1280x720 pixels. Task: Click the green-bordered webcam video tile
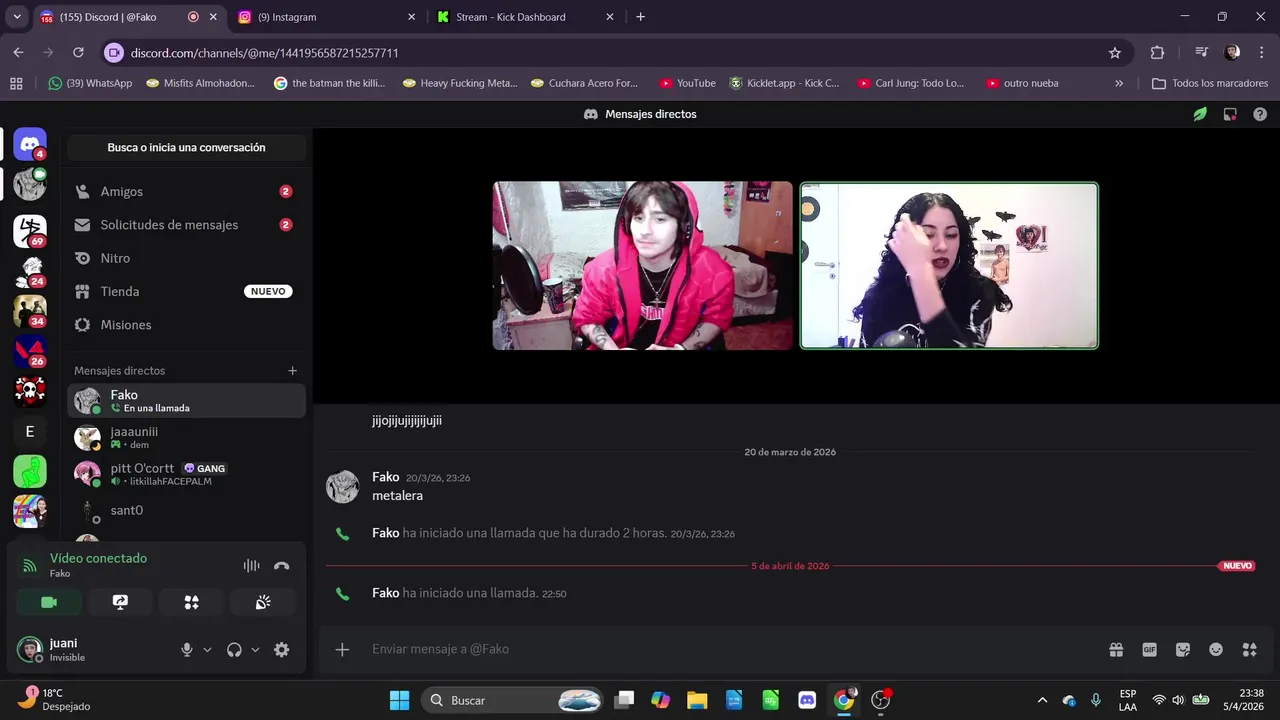point(949,265)
